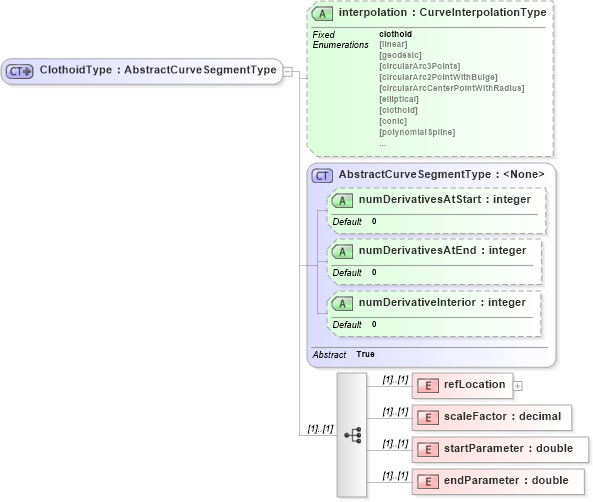Select the [clothoid] enumeration entry
593x502 pixels.
pos(398,110)
